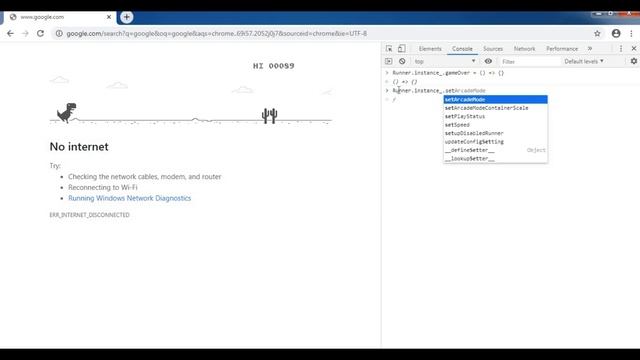Clear the console output
The image size is (640, 360).
tap(402, 61)
